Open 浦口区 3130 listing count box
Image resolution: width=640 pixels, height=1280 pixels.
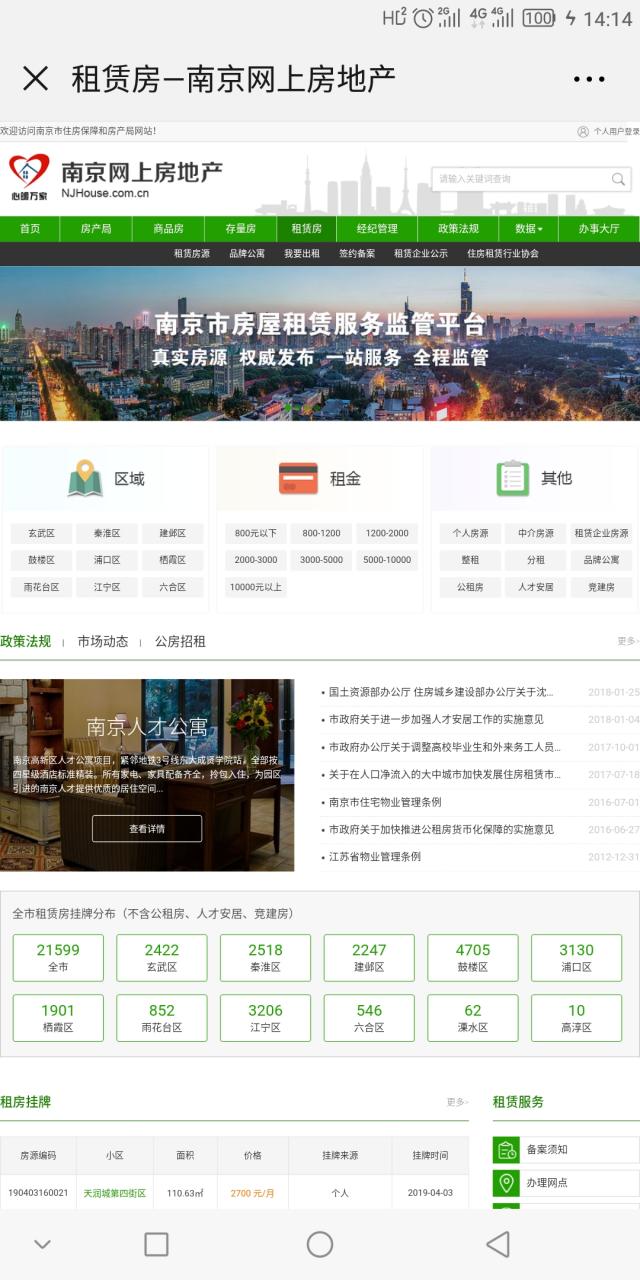click(x=576, y=958)
